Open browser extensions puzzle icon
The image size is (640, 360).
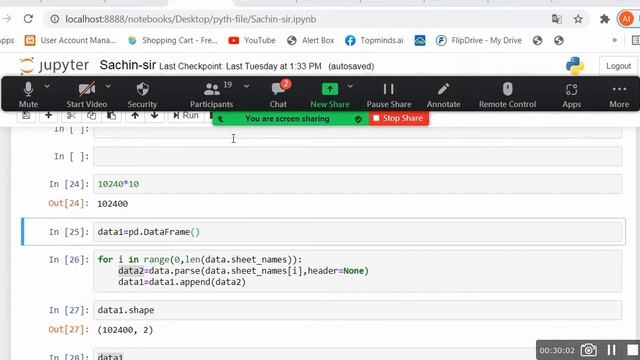604,19
